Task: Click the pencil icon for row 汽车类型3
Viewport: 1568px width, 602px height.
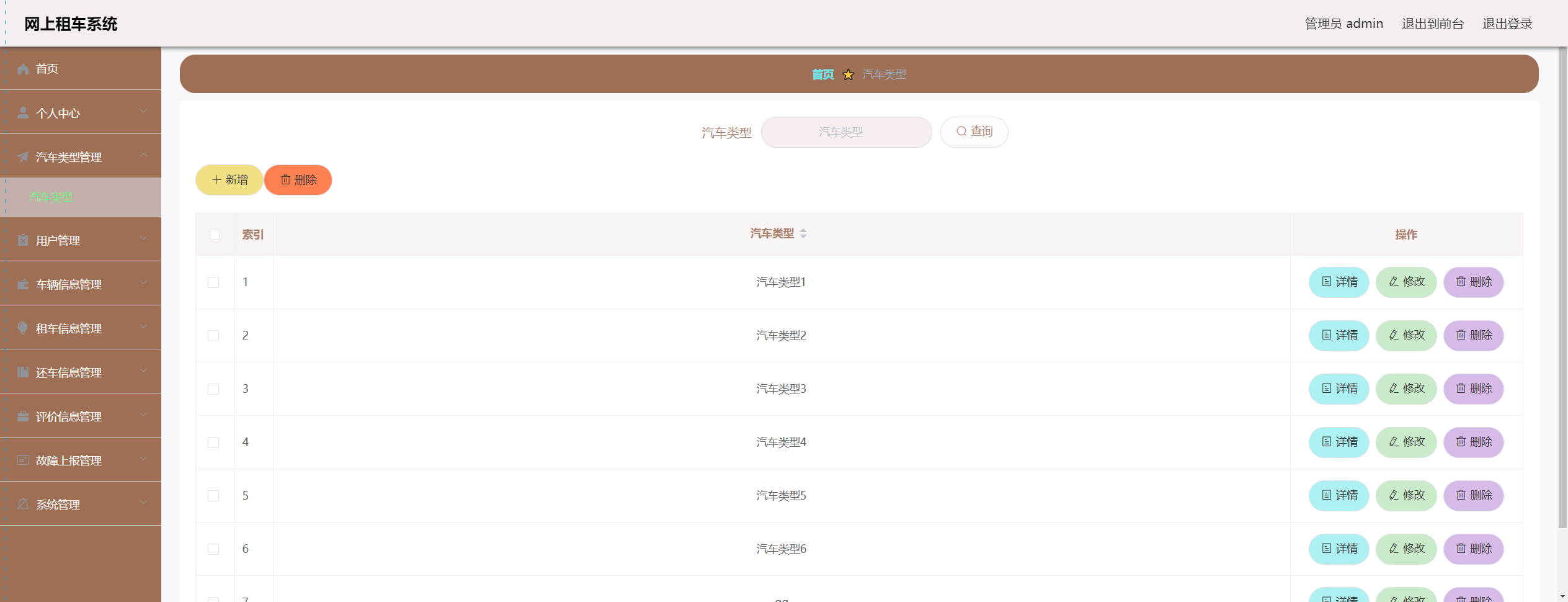Action: pyautogui.click(x=1394, y=389)
